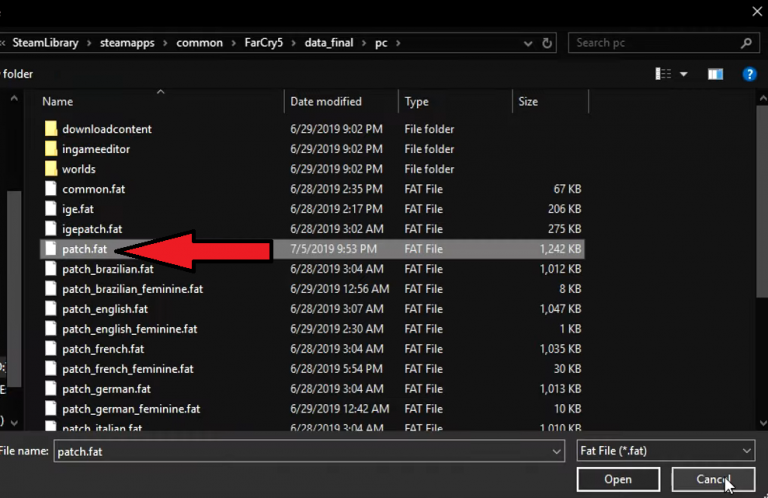Image resolution: width=768 pixels, height=498 pixels.
Task: Select the worlds folder icon
Action: pos(51,169)
